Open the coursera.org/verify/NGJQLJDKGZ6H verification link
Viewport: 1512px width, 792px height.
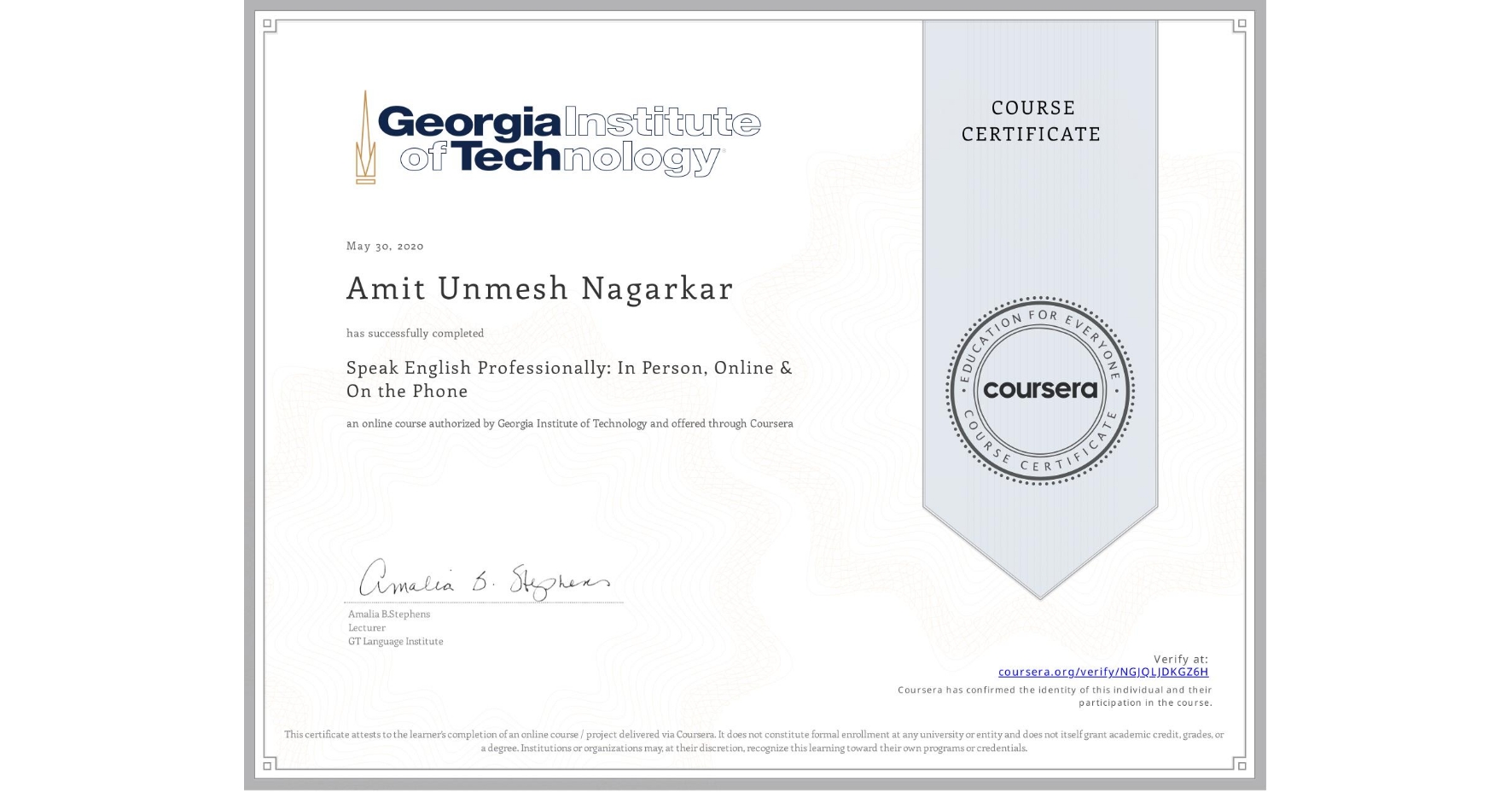[x=1102, y=673]
